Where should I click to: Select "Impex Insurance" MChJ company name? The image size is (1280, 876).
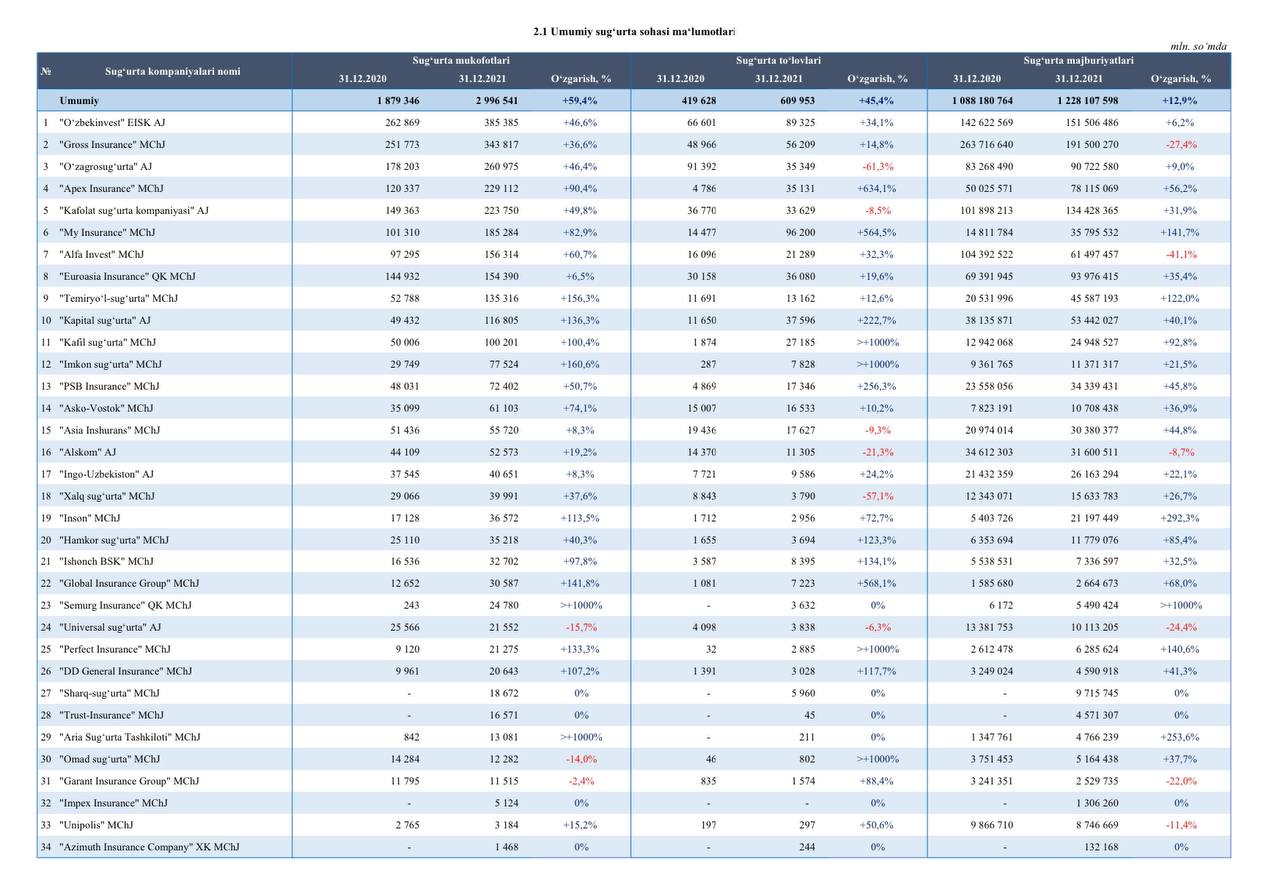(x=113, y=804)
